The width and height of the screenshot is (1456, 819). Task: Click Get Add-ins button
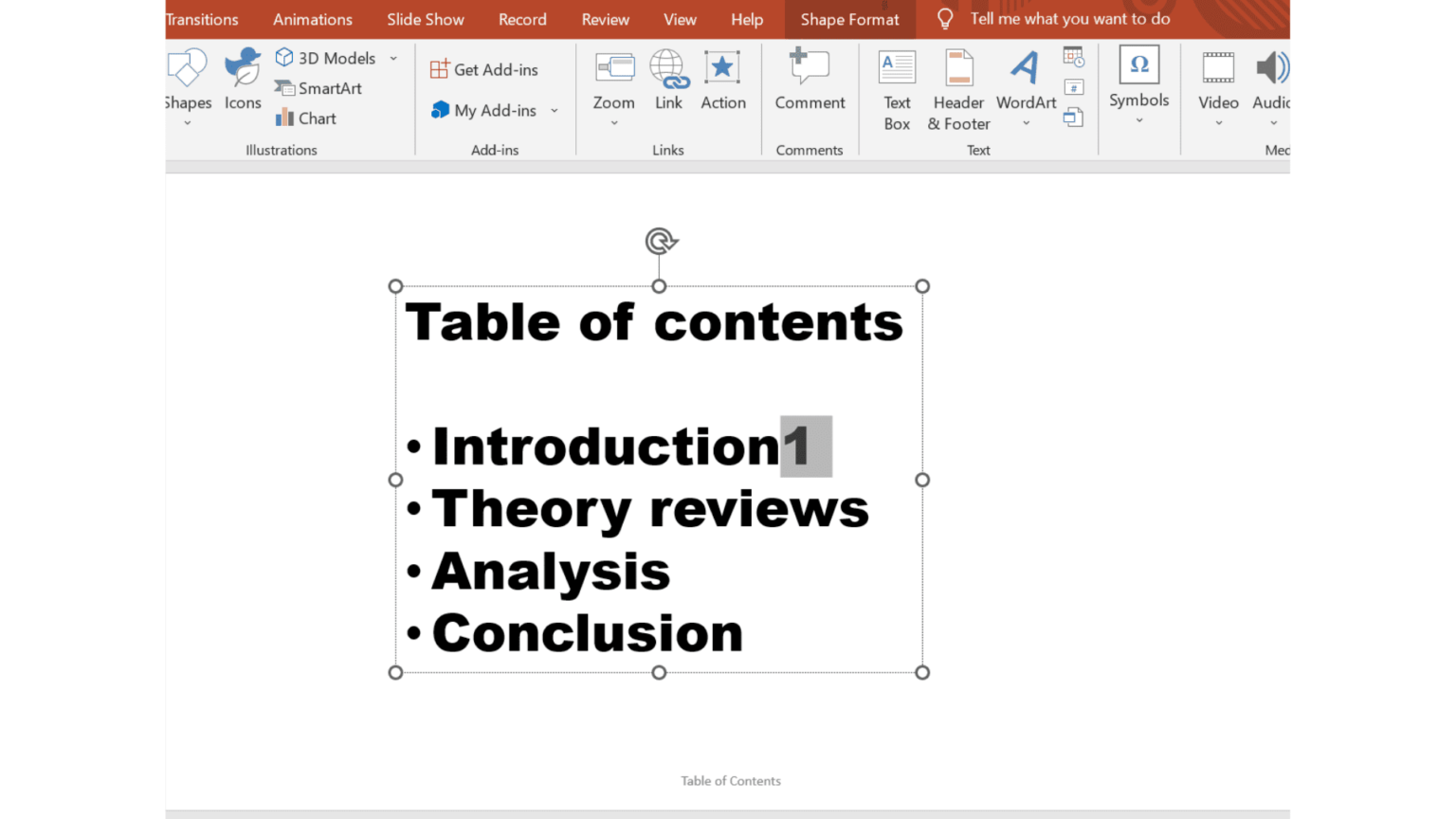point(484,70)
